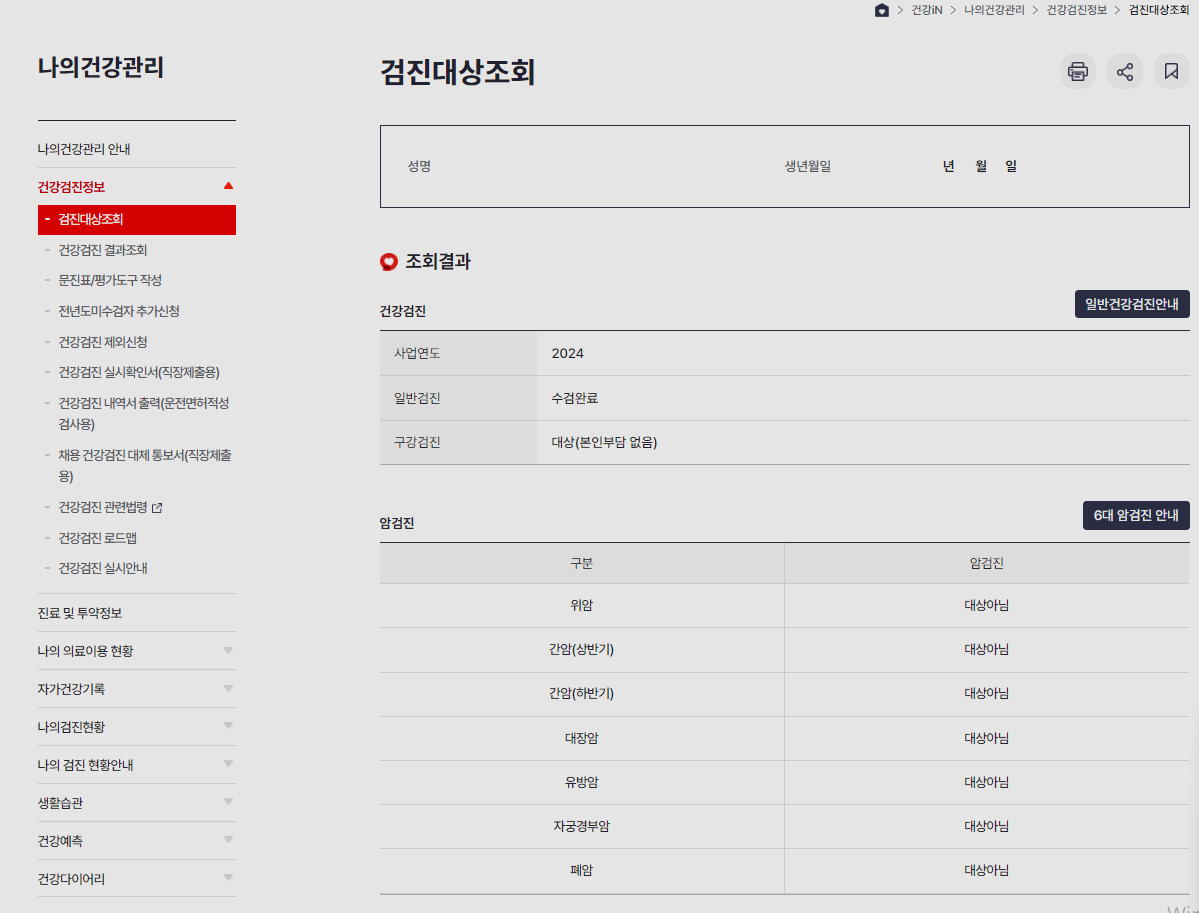Click the home icon in the breadcrumb
The width and height of the screenshot is (1199, 913).
tap(882, 11)
